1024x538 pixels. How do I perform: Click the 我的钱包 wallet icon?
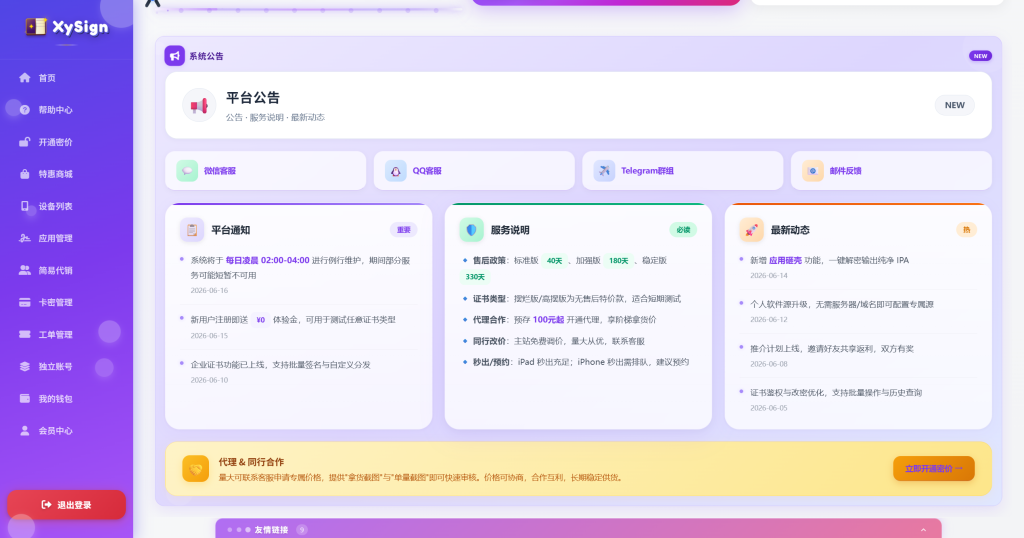tap(25, 398)
